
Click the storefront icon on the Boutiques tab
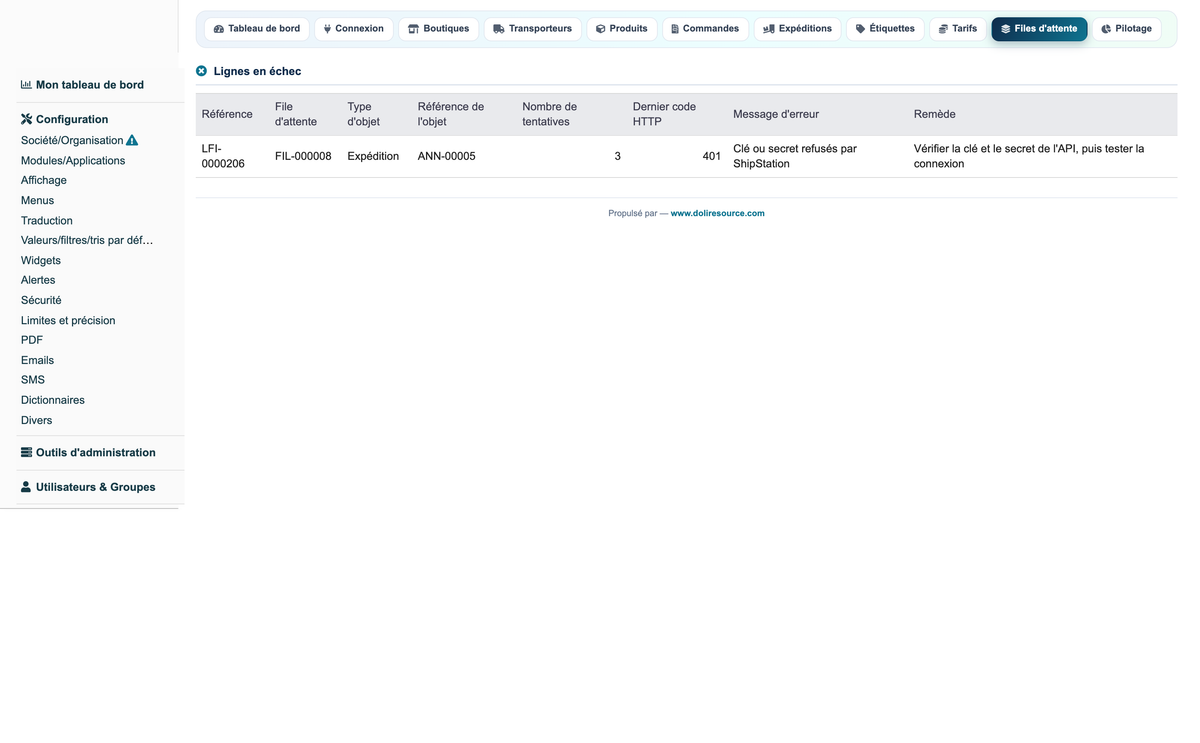tap(413, 29)
